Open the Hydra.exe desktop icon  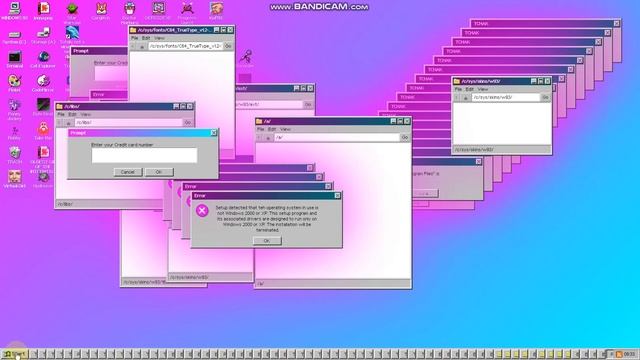click(x=43, y=180)
